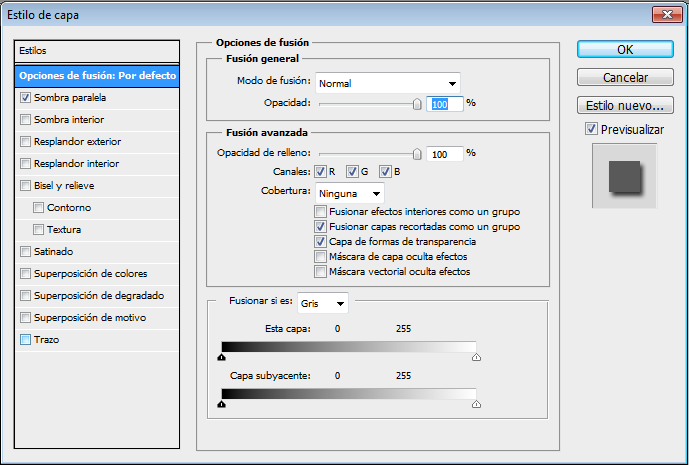Open the Satinado style settings

click(54, 252)
